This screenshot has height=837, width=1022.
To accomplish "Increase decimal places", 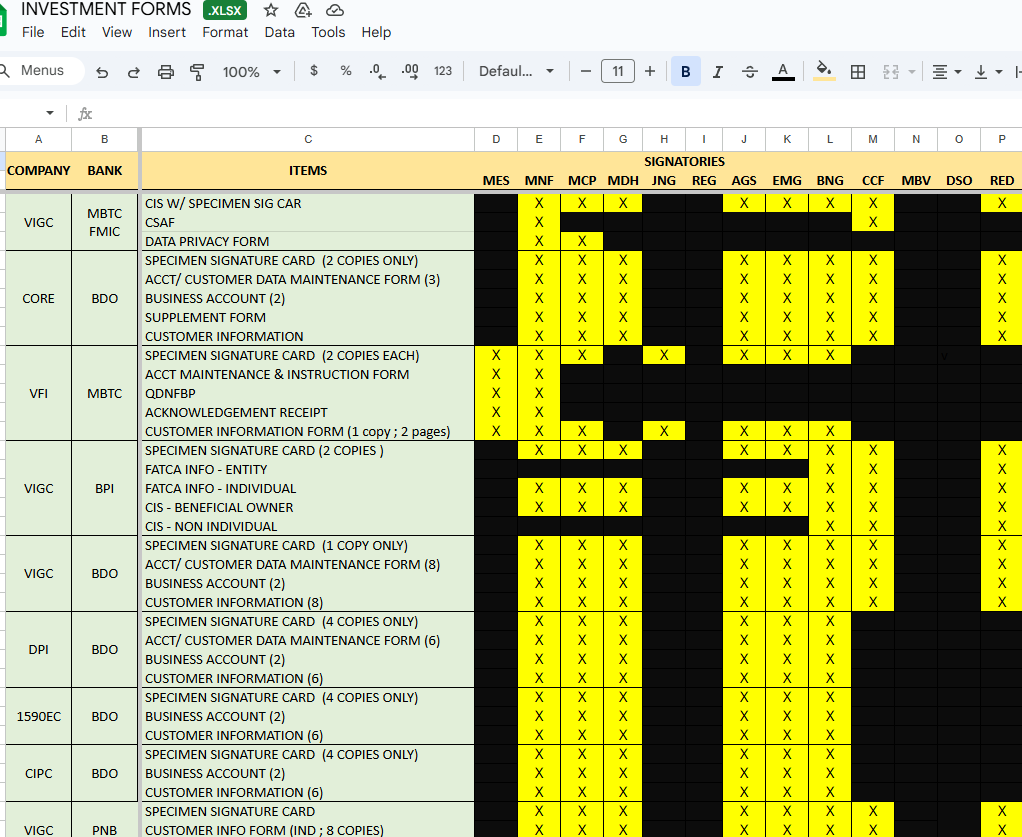I will 410,72.
